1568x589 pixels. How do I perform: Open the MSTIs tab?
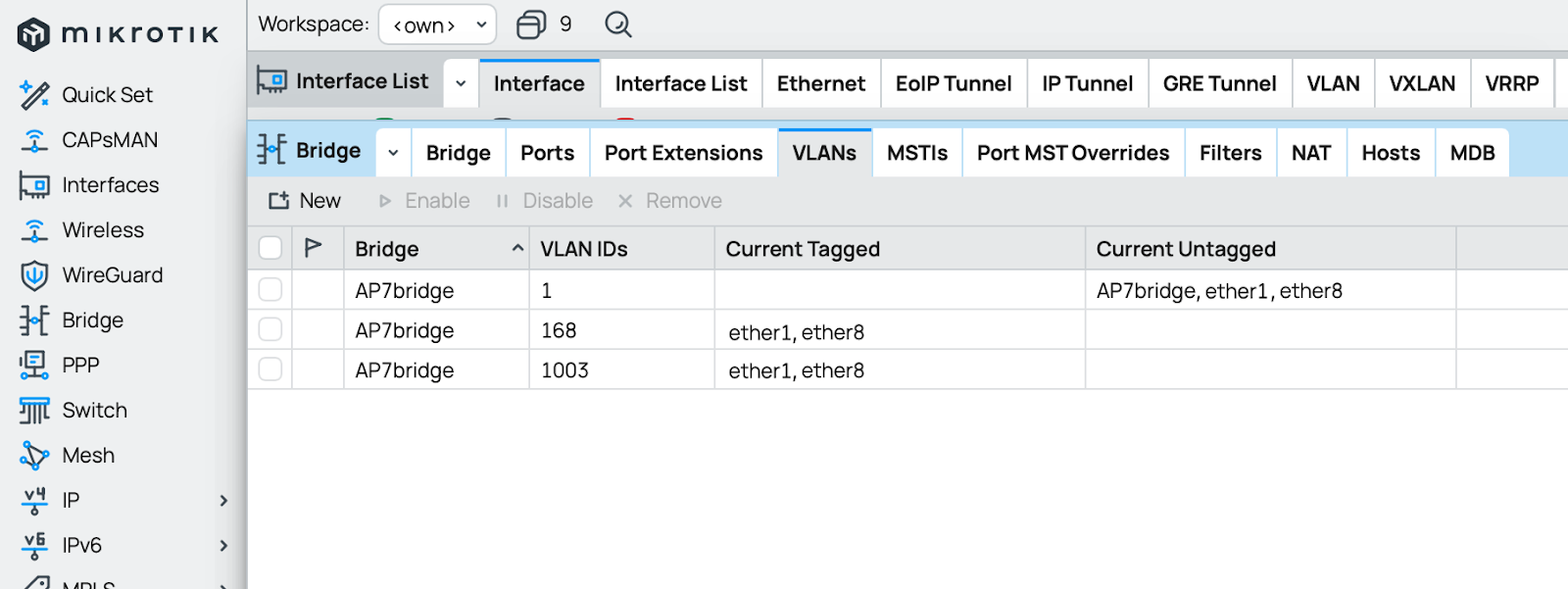tap(917, 153)
